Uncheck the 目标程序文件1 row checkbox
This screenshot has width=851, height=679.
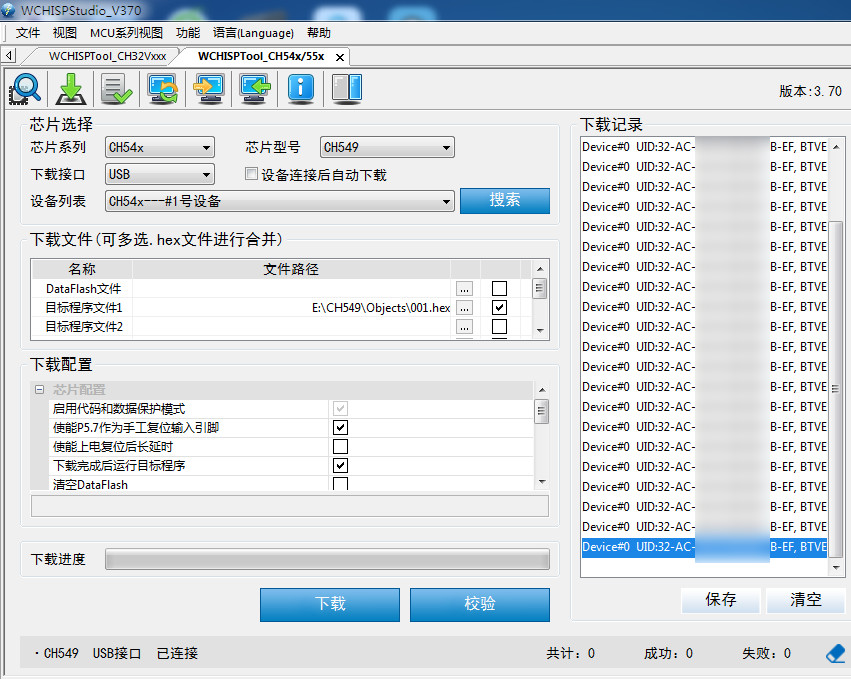pyautogui.click(x=499, y=307)
